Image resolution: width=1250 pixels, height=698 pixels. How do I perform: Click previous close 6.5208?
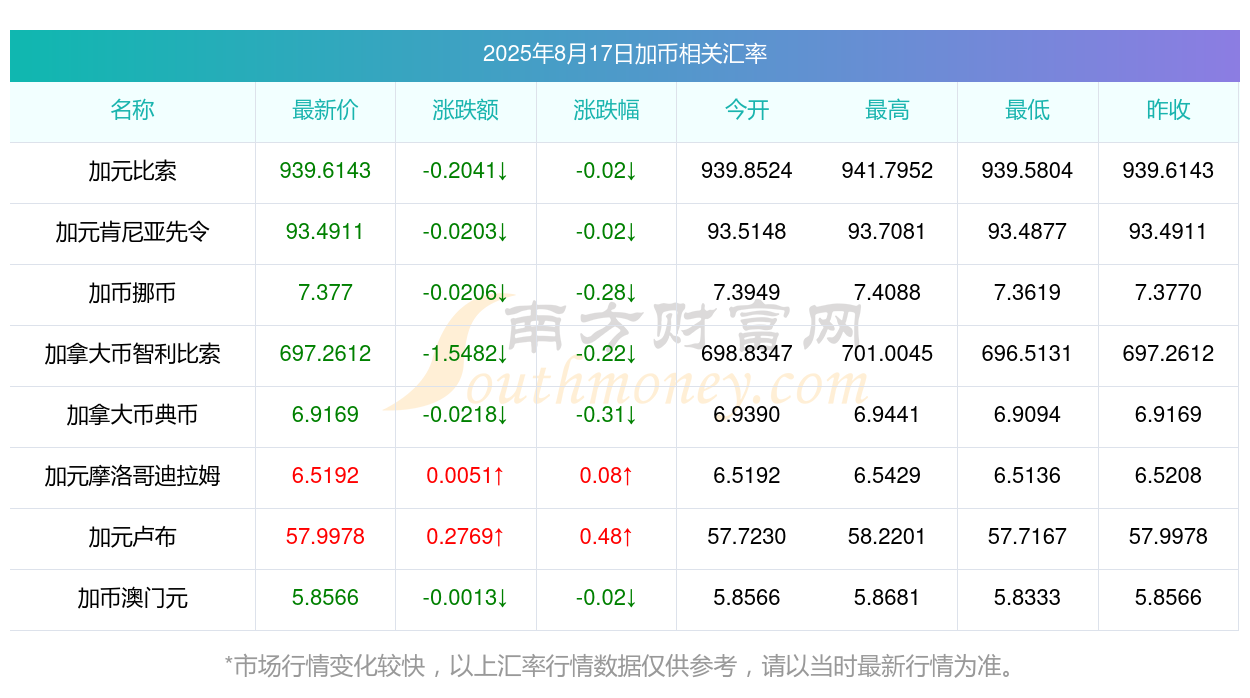point(1168,476)
